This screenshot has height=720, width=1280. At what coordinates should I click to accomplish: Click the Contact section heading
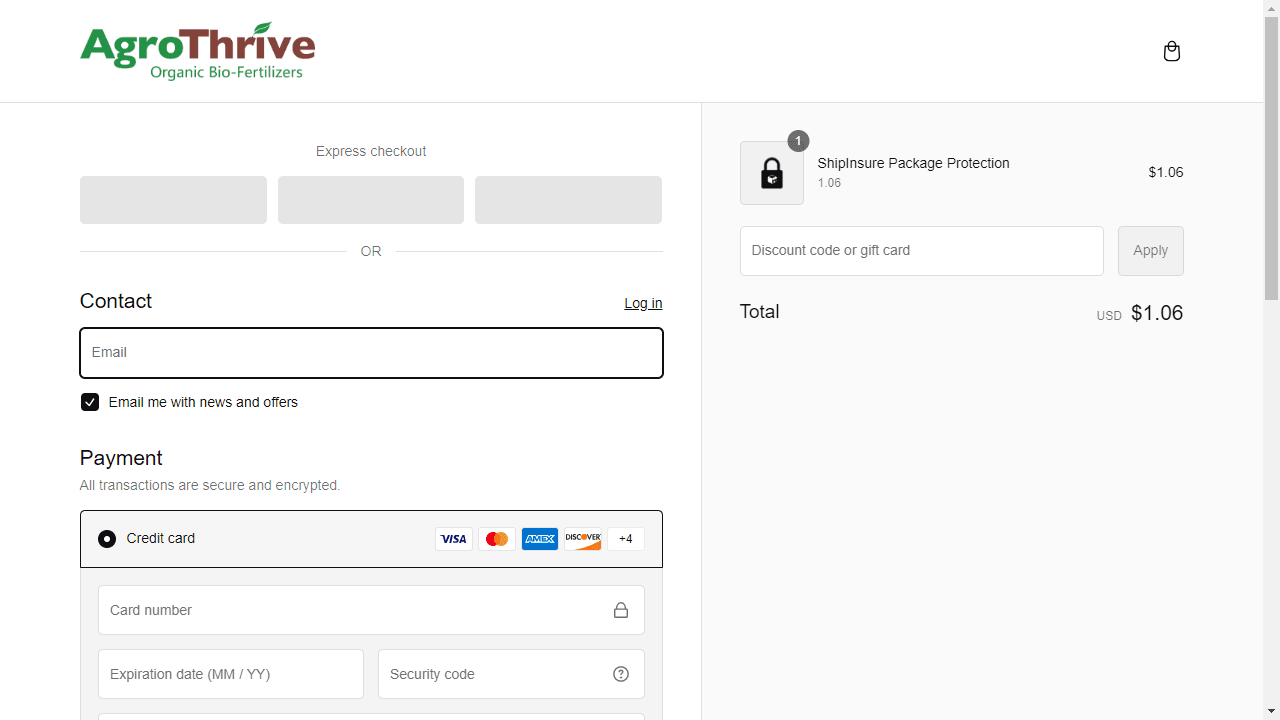tap(116, 301)
